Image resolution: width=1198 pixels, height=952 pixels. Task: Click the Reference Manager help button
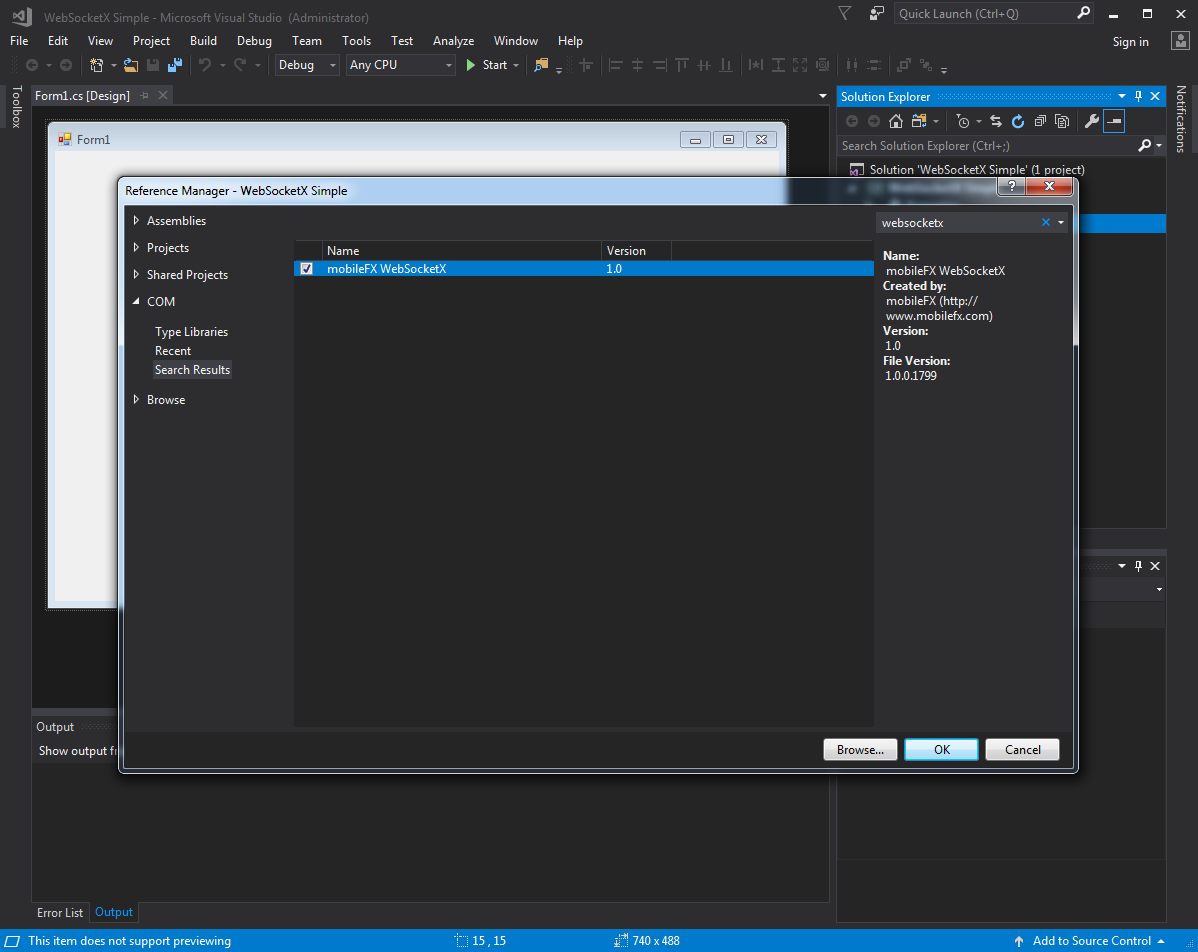pos(1012,186)
